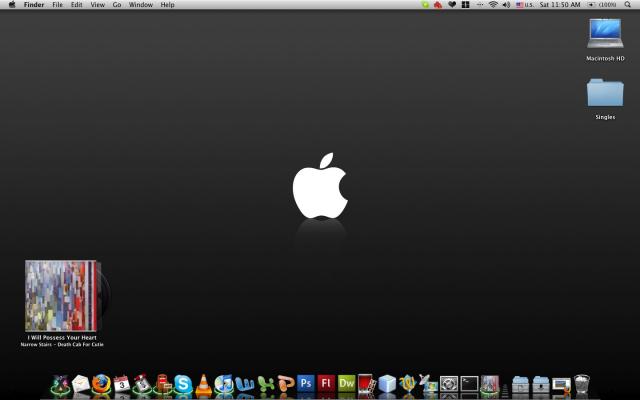Click the red menu bar icon
Viewport: 640px width, 400px height.
438,4
